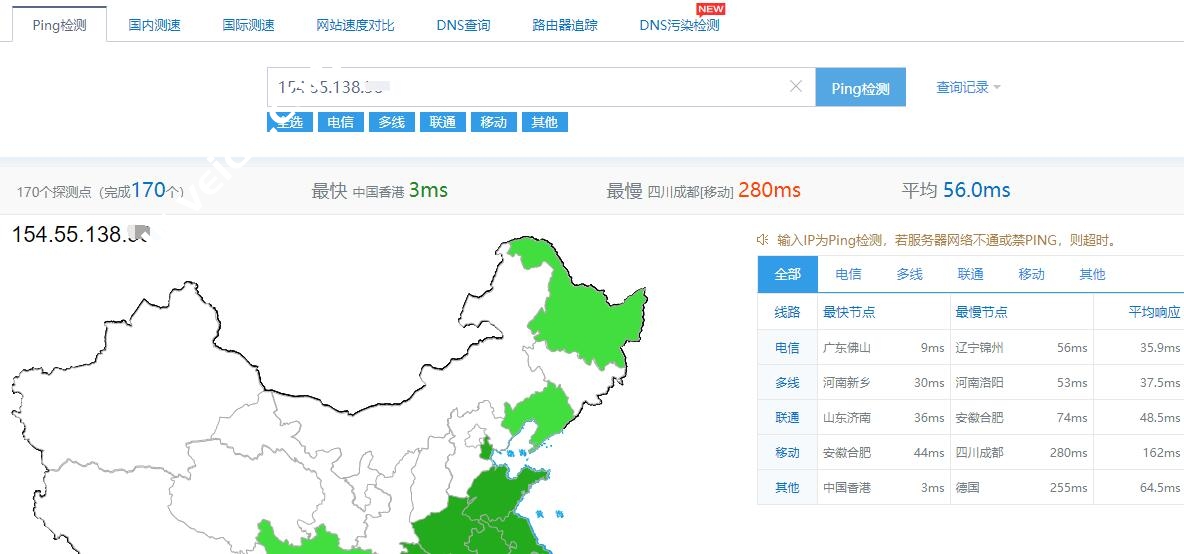Open the 路由器追踪 tab
This screenshot has height=554, width=1184.
pos(565,25)
